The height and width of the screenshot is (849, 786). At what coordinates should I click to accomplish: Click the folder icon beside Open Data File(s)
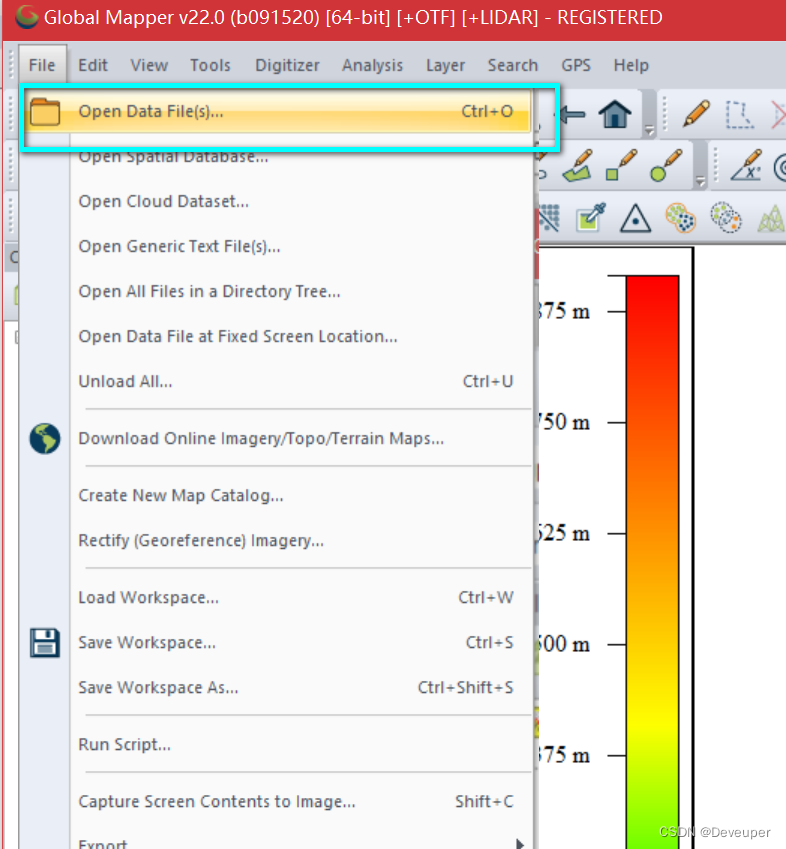tap(44, 112)
